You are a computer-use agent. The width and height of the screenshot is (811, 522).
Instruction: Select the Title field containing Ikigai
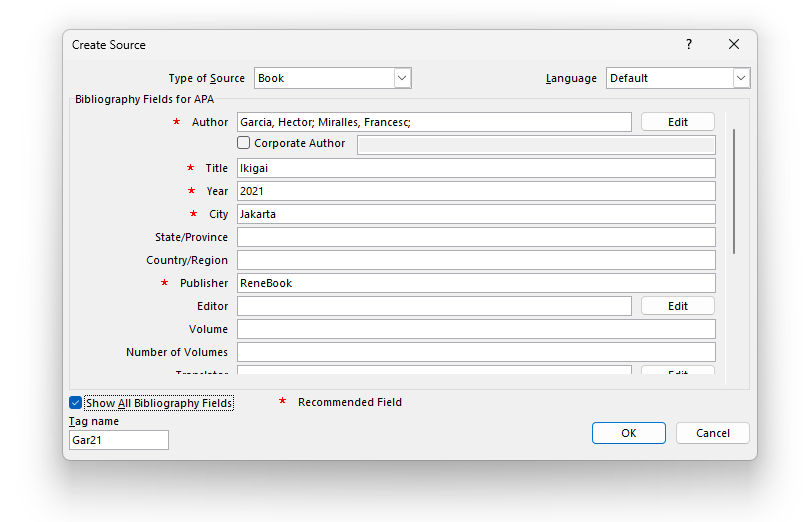476,168
